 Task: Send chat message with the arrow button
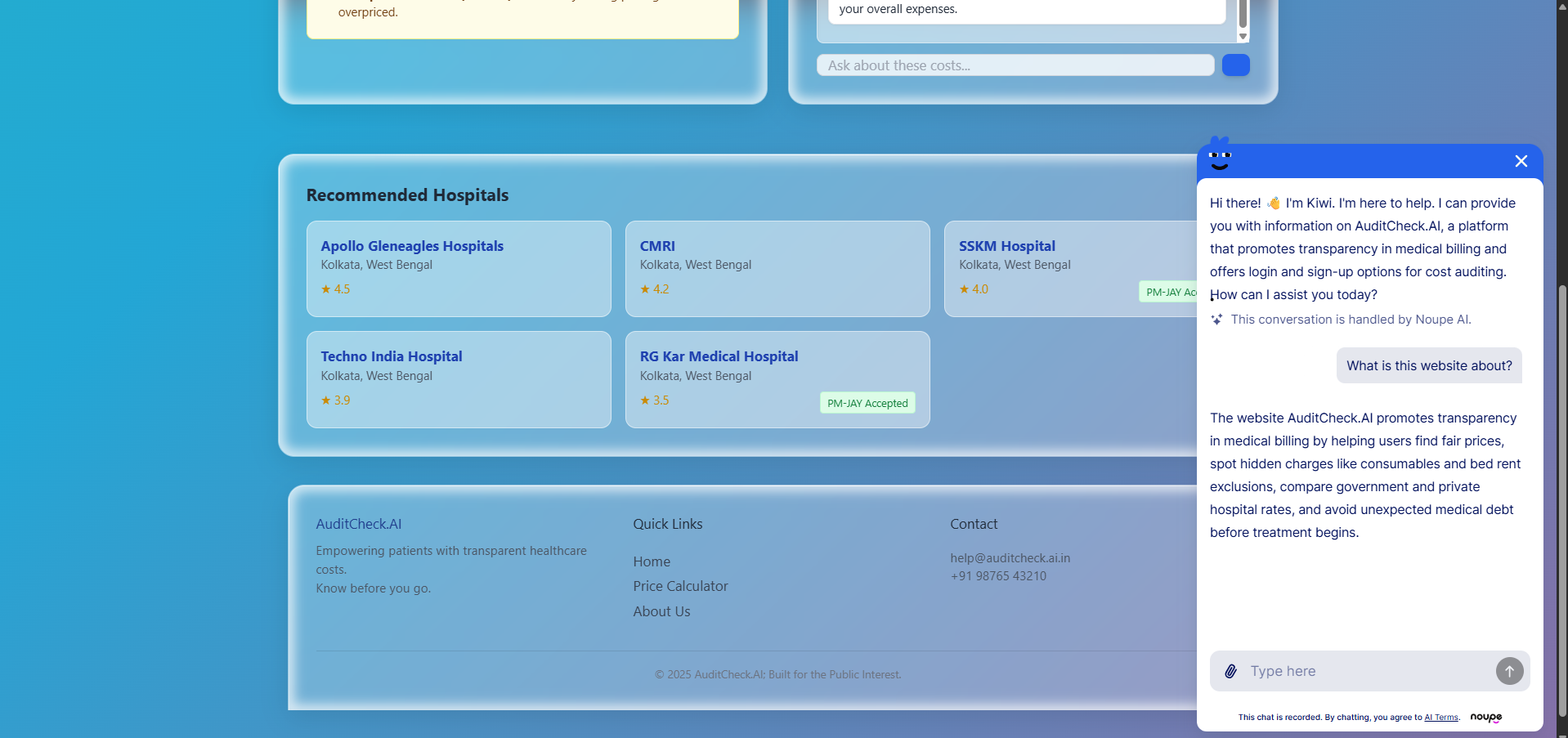[x=1509, y=671]
